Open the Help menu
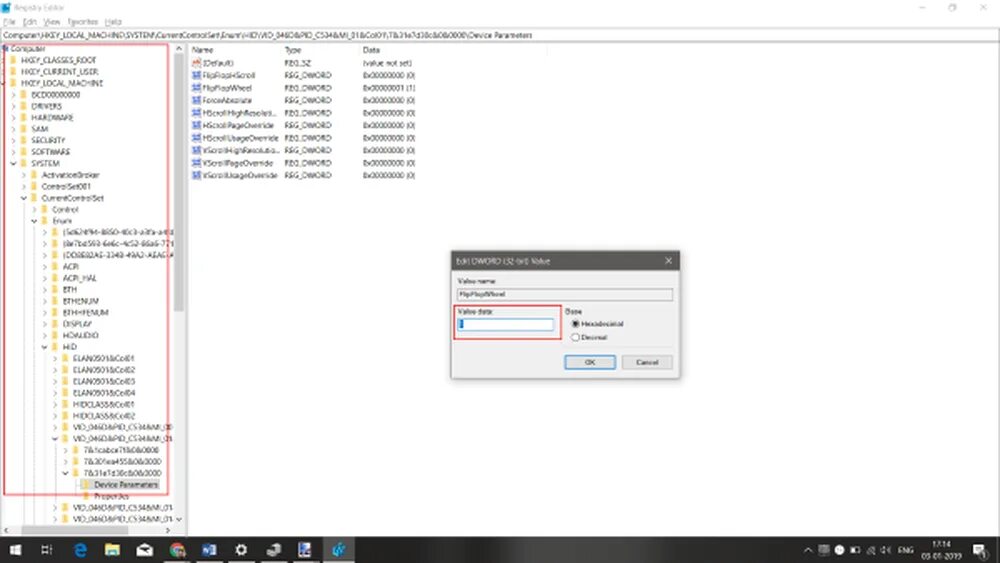 click(x=113, y=22)
